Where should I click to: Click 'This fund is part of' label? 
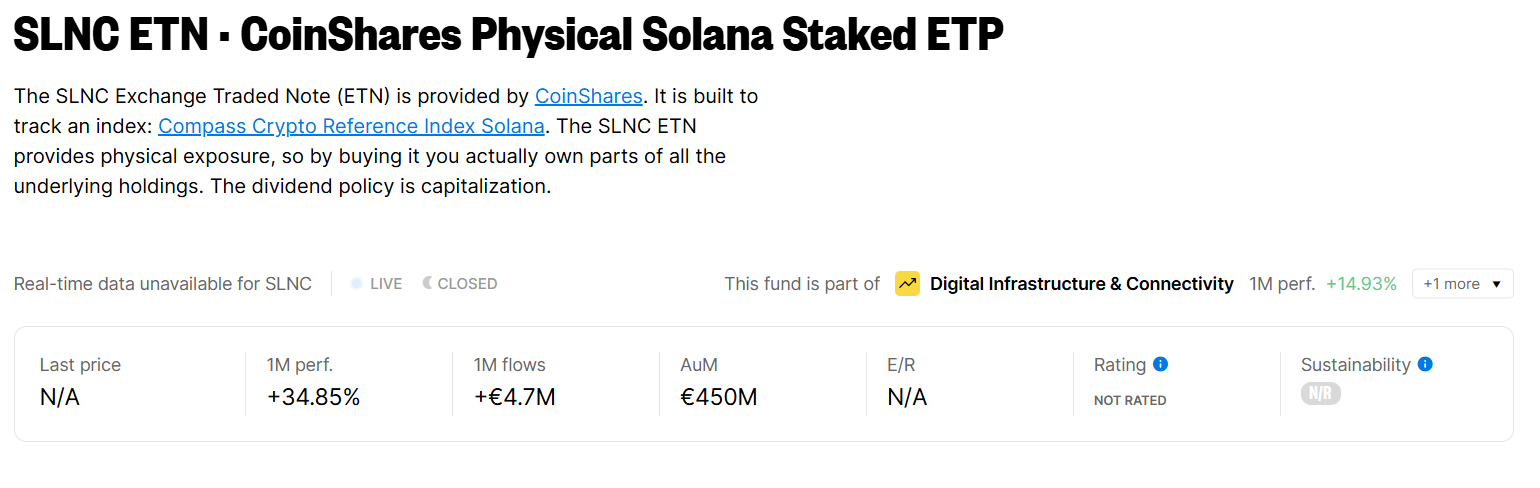(x=802, y=284)
